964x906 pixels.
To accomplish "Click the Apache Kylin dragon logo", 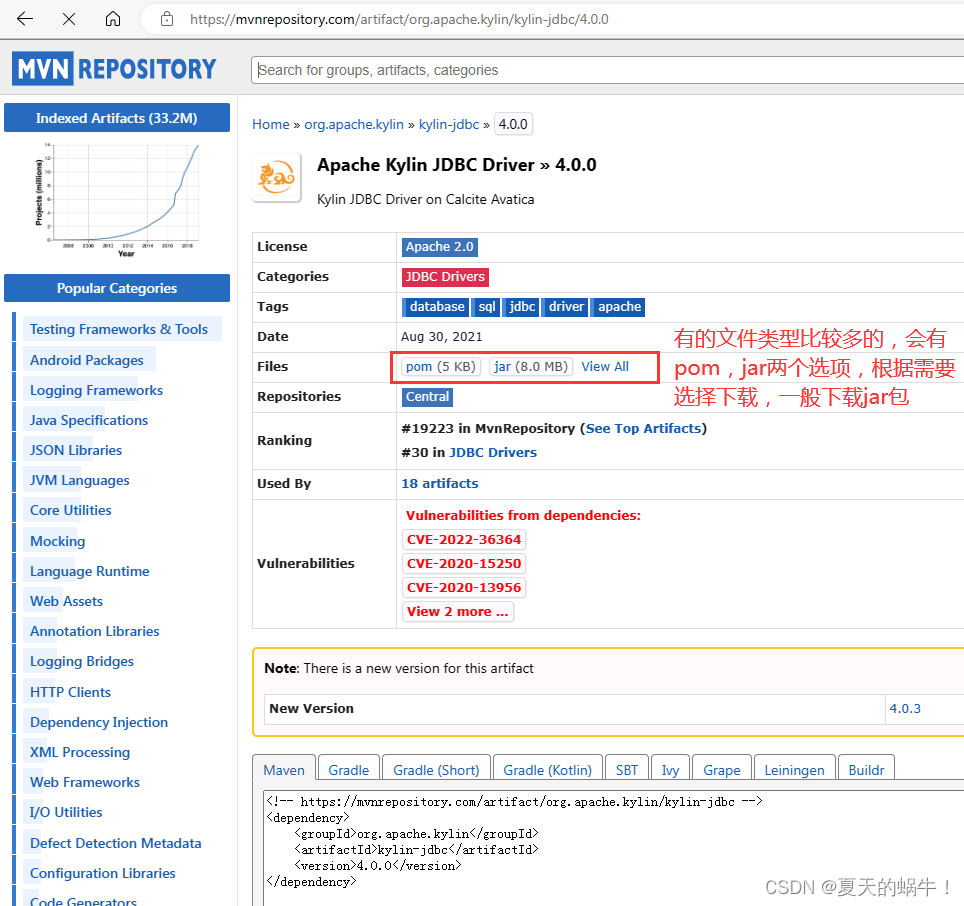I will (x=277, y=177).
